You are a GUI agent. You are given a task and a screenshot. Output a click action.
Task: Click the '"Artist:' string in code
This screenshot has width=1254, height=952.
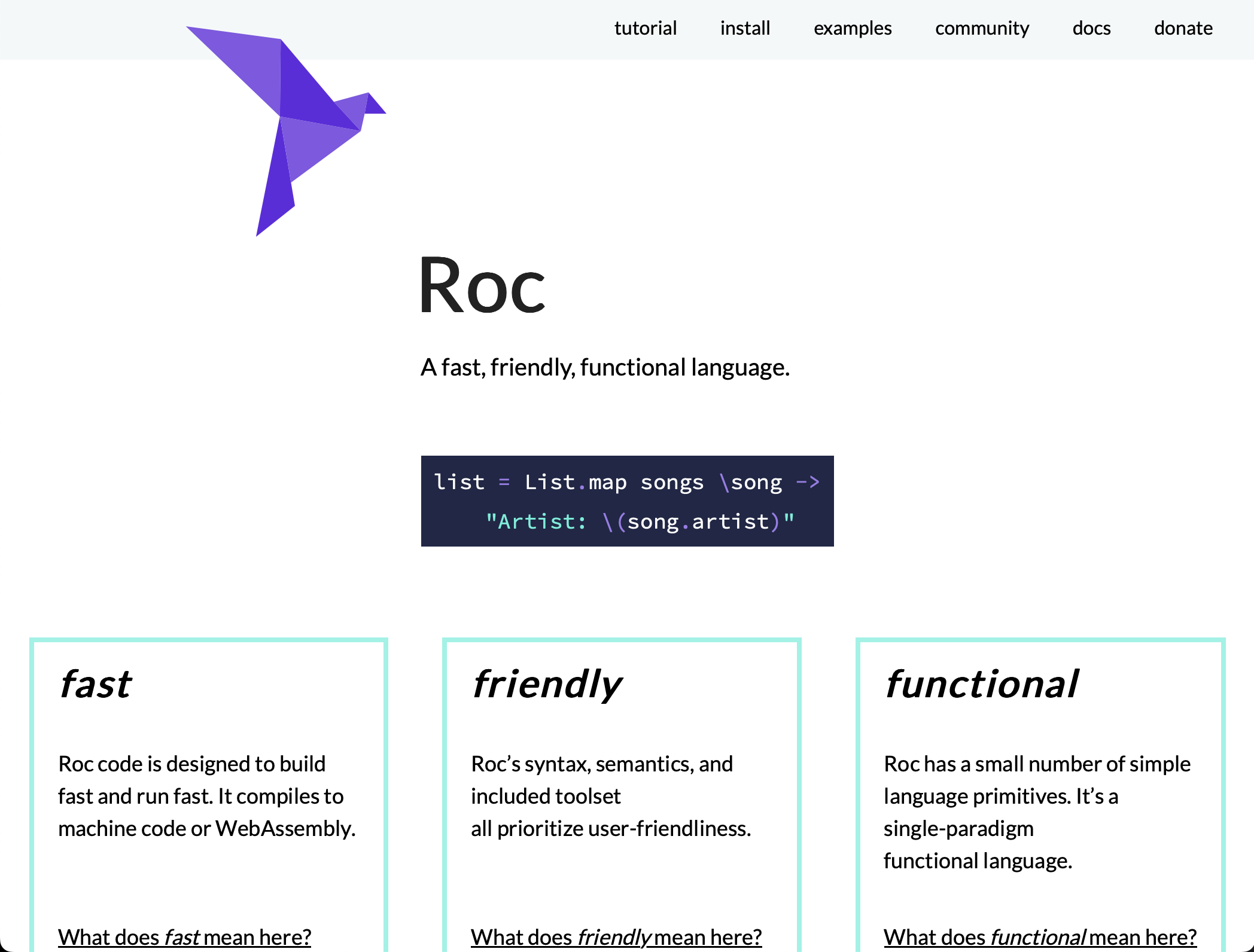tap(535, 521)
